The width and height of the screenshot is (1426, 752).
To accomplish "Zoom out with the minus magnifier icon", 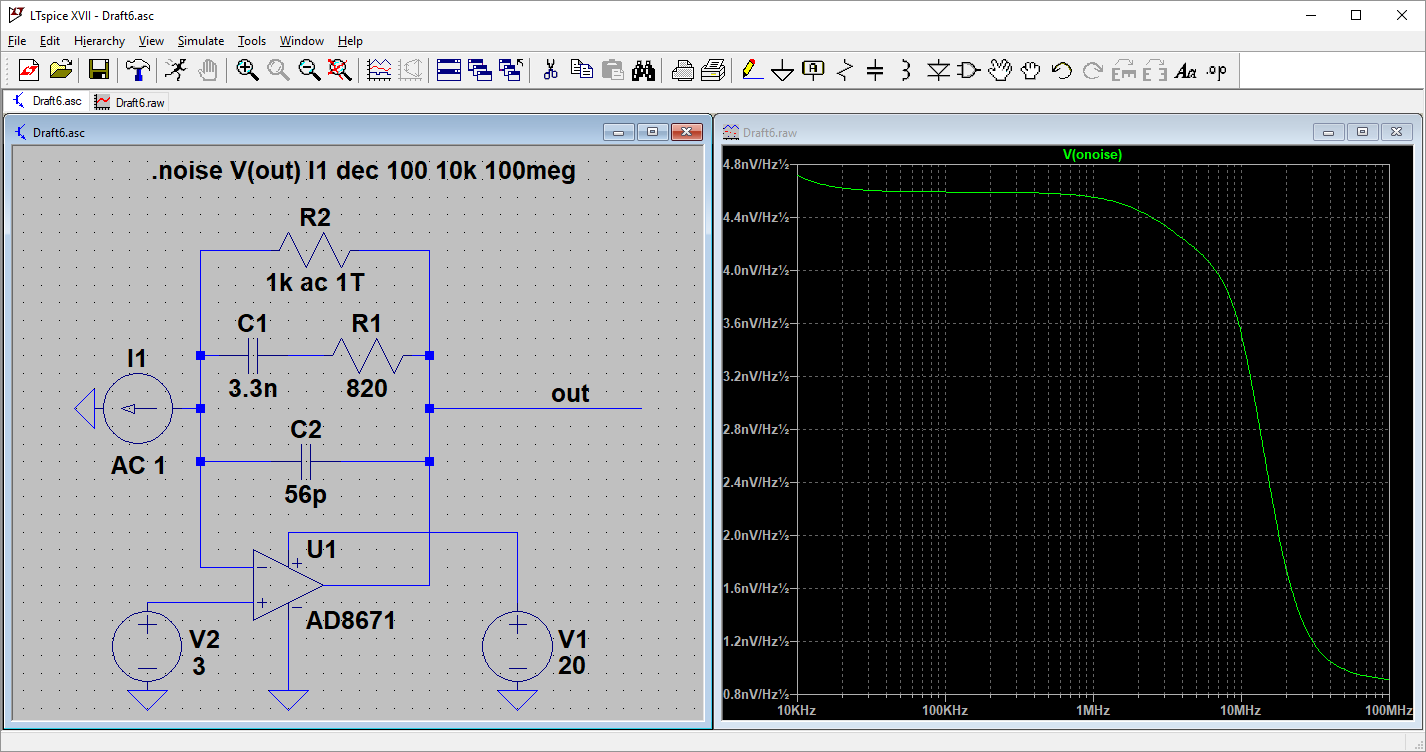I will (x=309, y=70).
